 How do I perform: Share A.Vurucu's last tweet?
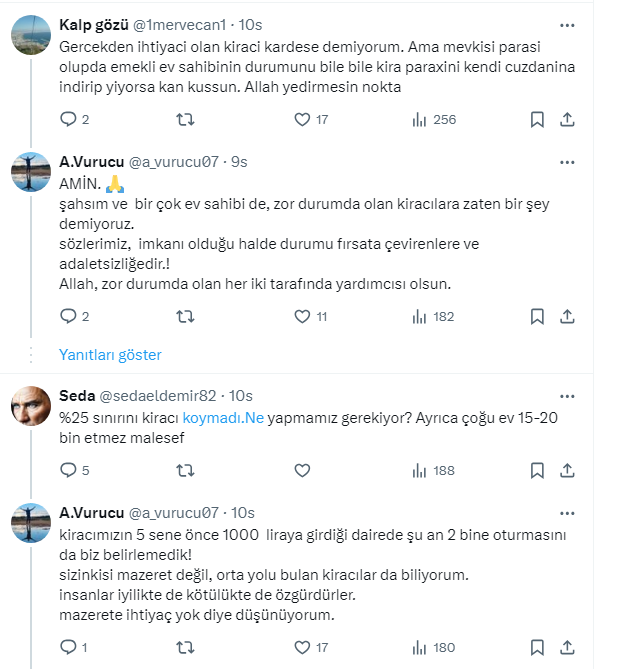567,647
